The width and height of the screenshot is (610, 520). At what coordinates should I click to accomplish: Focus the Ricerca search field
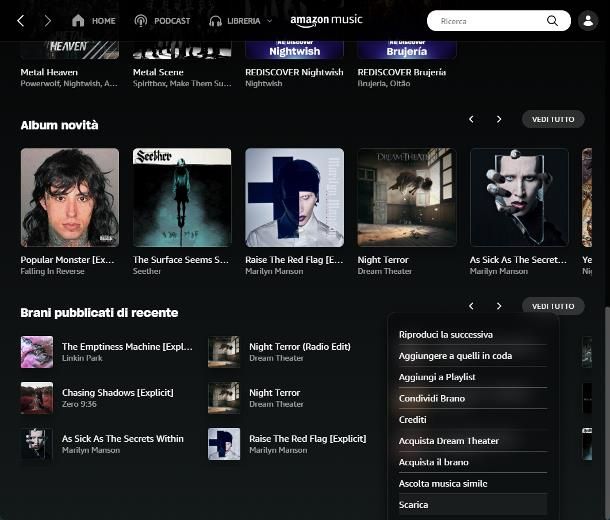point(499,21)
